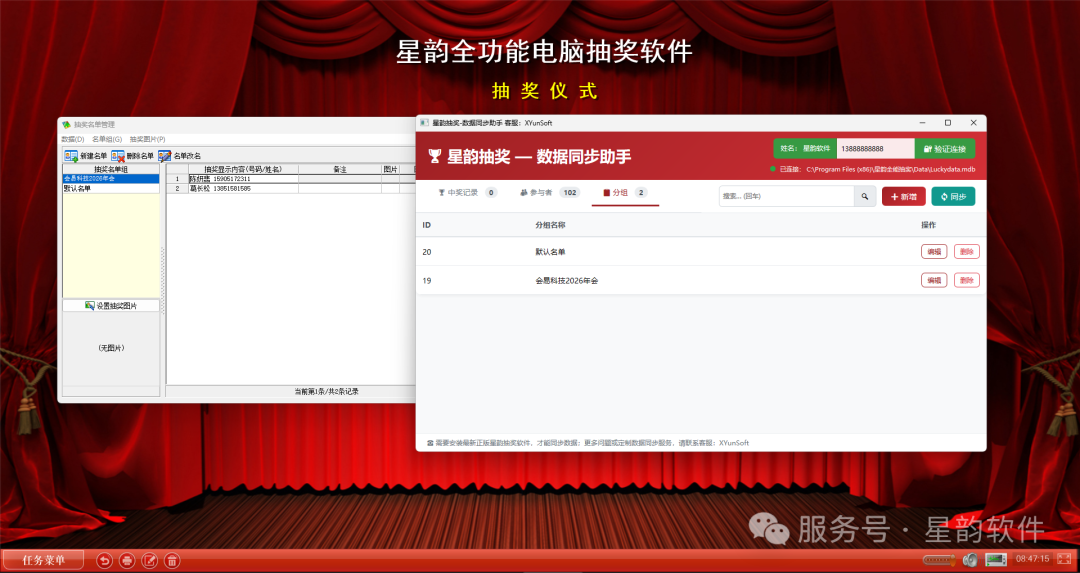The width and height of the screenshot is (1080, 573).
Task: Click the 备注 column header
Action: tap(340, 169)
